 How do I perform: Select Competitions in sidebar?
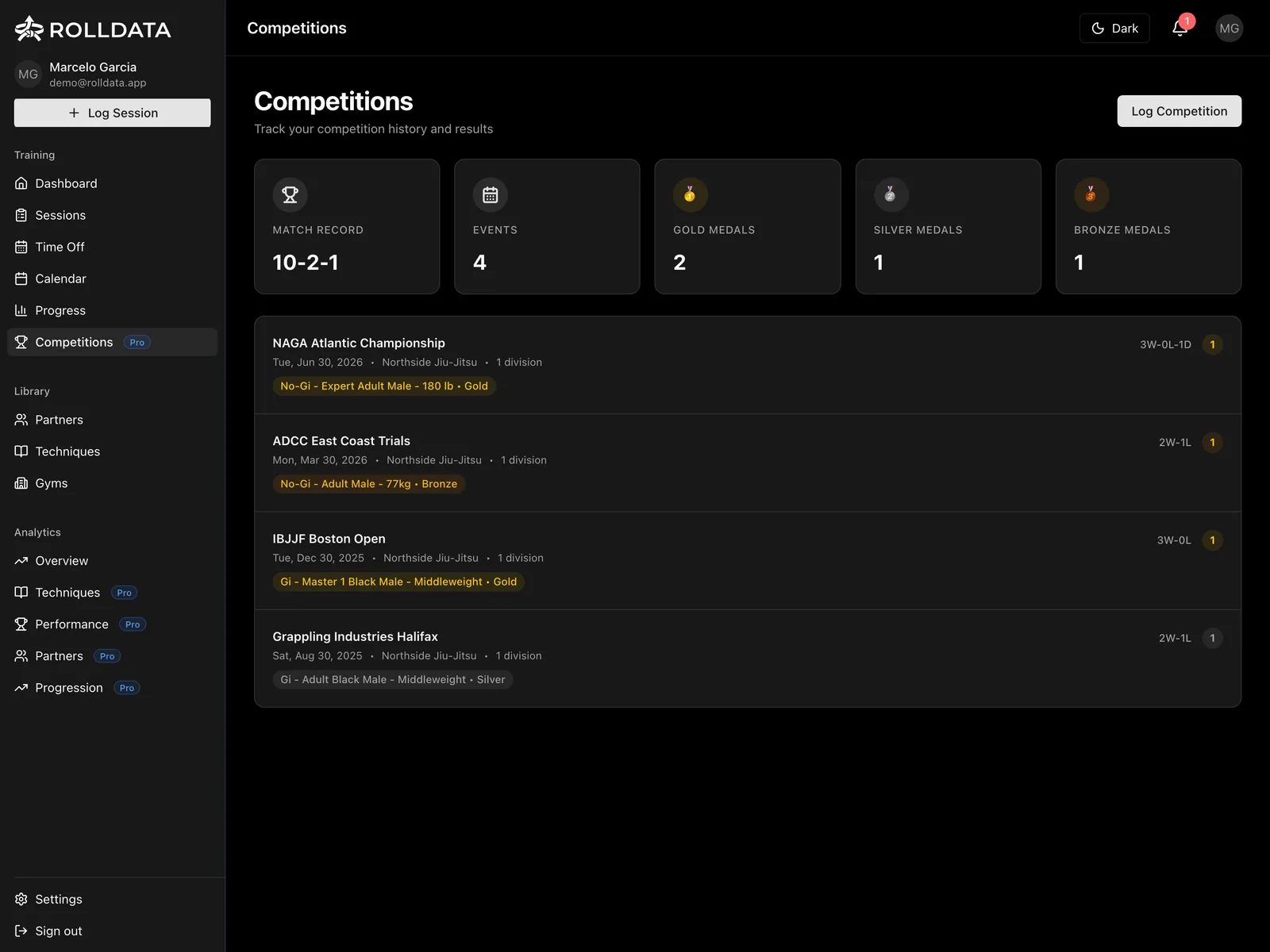click(112, 342)
